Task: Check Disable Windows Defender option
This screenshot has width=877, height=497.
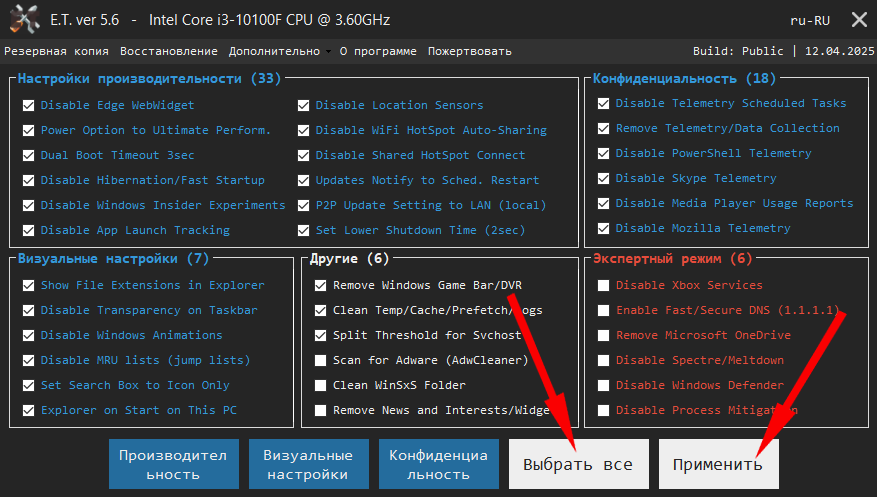Action: pos(603,385)
